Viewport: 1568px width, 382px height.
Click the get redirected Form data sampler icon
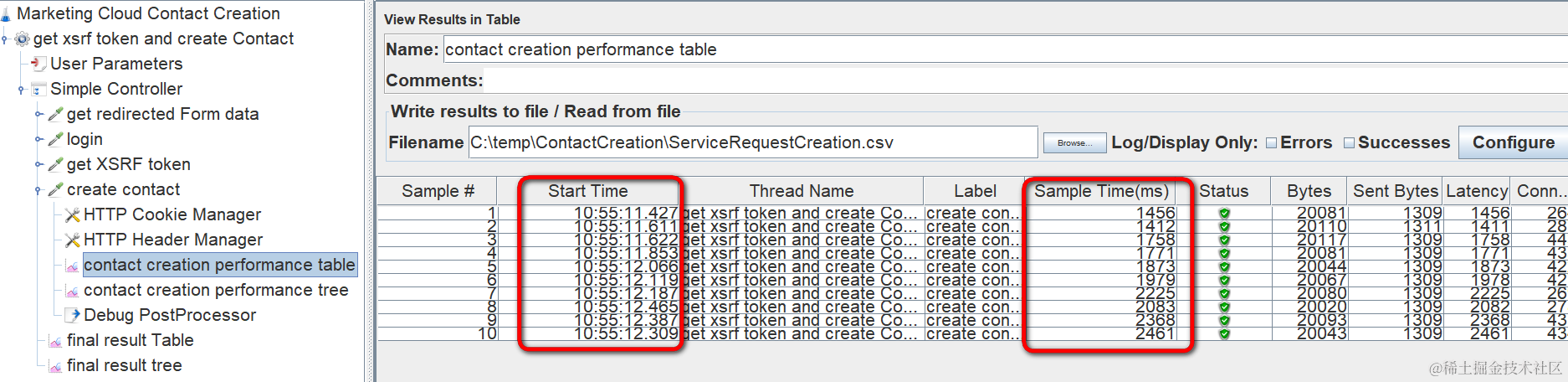click(56, 114)
